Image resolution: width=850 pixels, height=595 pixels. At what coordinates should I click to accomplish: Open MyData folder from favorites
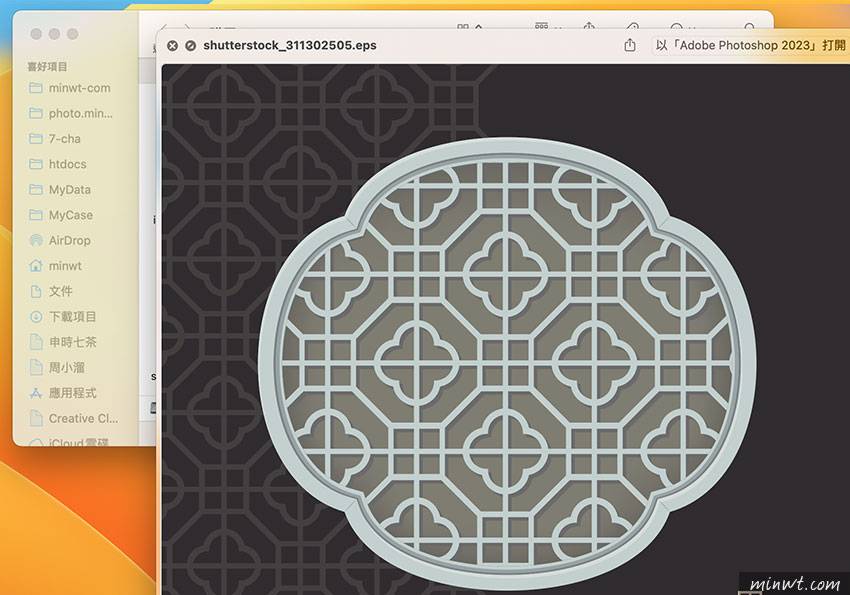coord(69,189)
